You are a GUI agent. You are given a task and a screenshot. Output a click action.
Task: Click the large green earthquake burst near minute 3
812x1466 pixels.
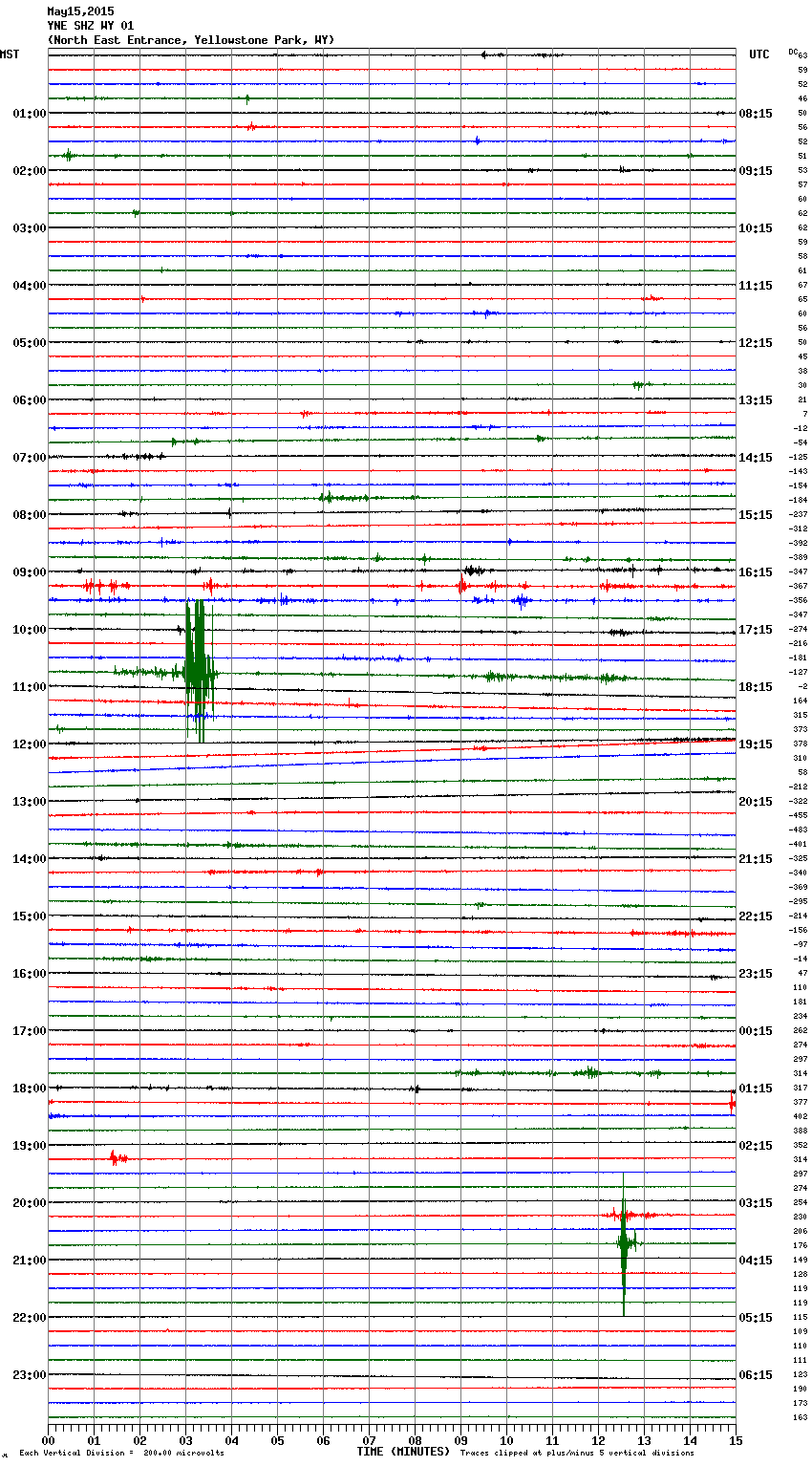198,671
